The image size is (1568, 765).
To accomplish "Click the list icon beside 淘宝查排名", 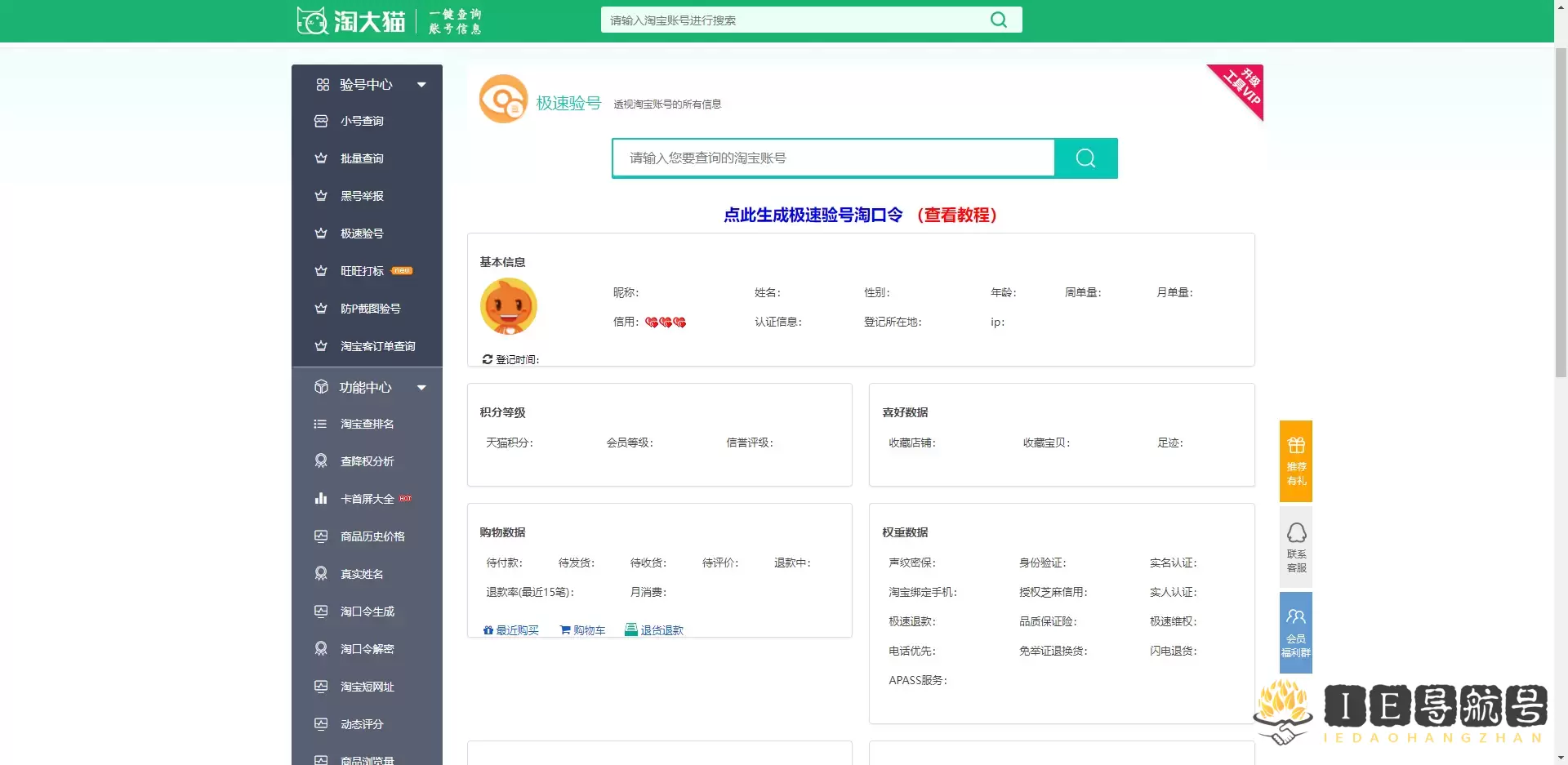I will pos(321,424).
